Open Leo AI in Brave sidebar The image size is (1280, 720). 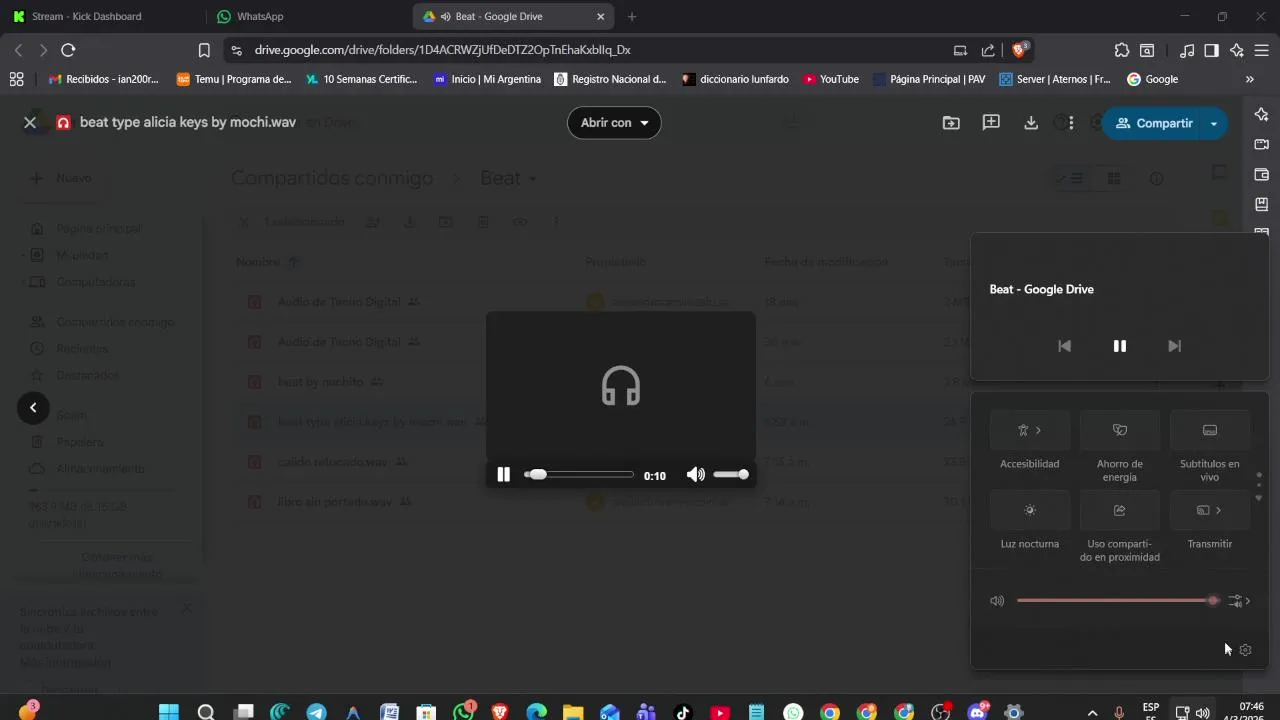1262,114
